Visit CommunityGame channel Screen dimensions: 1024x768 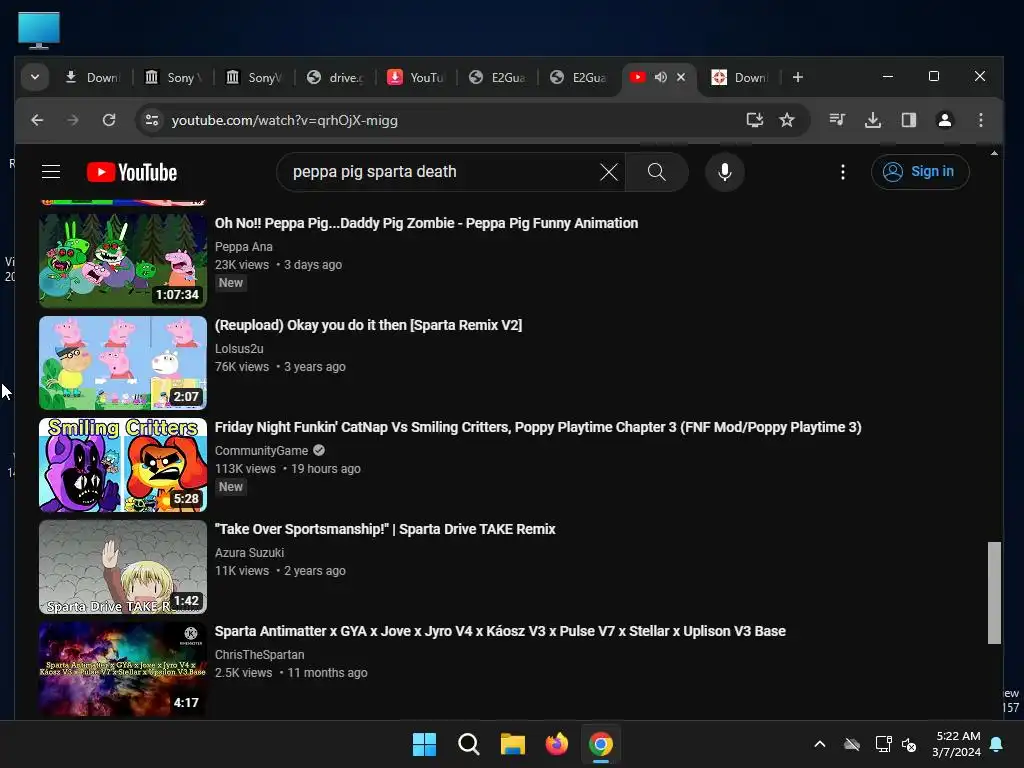[261, 451]
